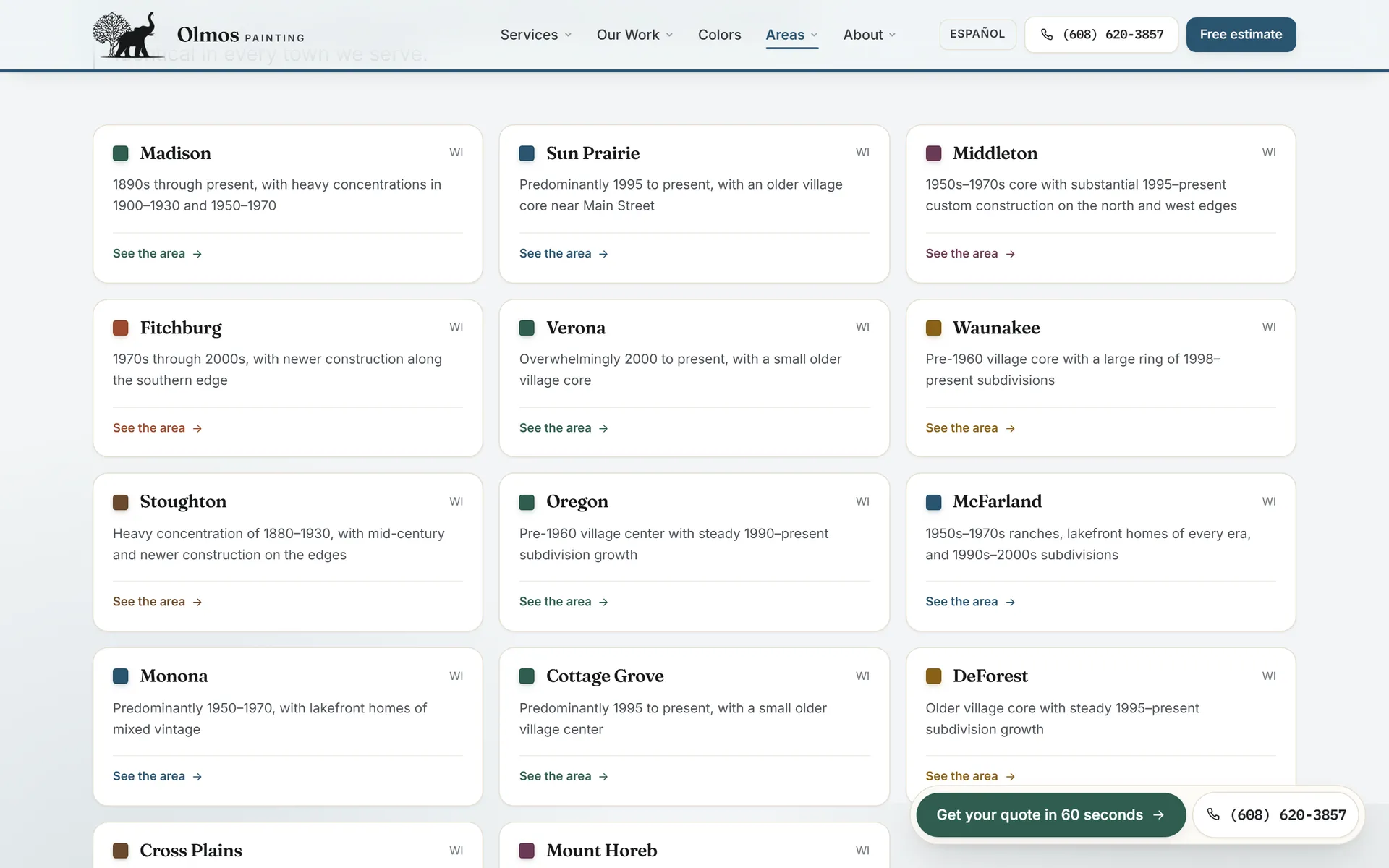Click arrow icon in Waunakee card link
This screenshot has height=868, width=1389.
(1011, 428)
